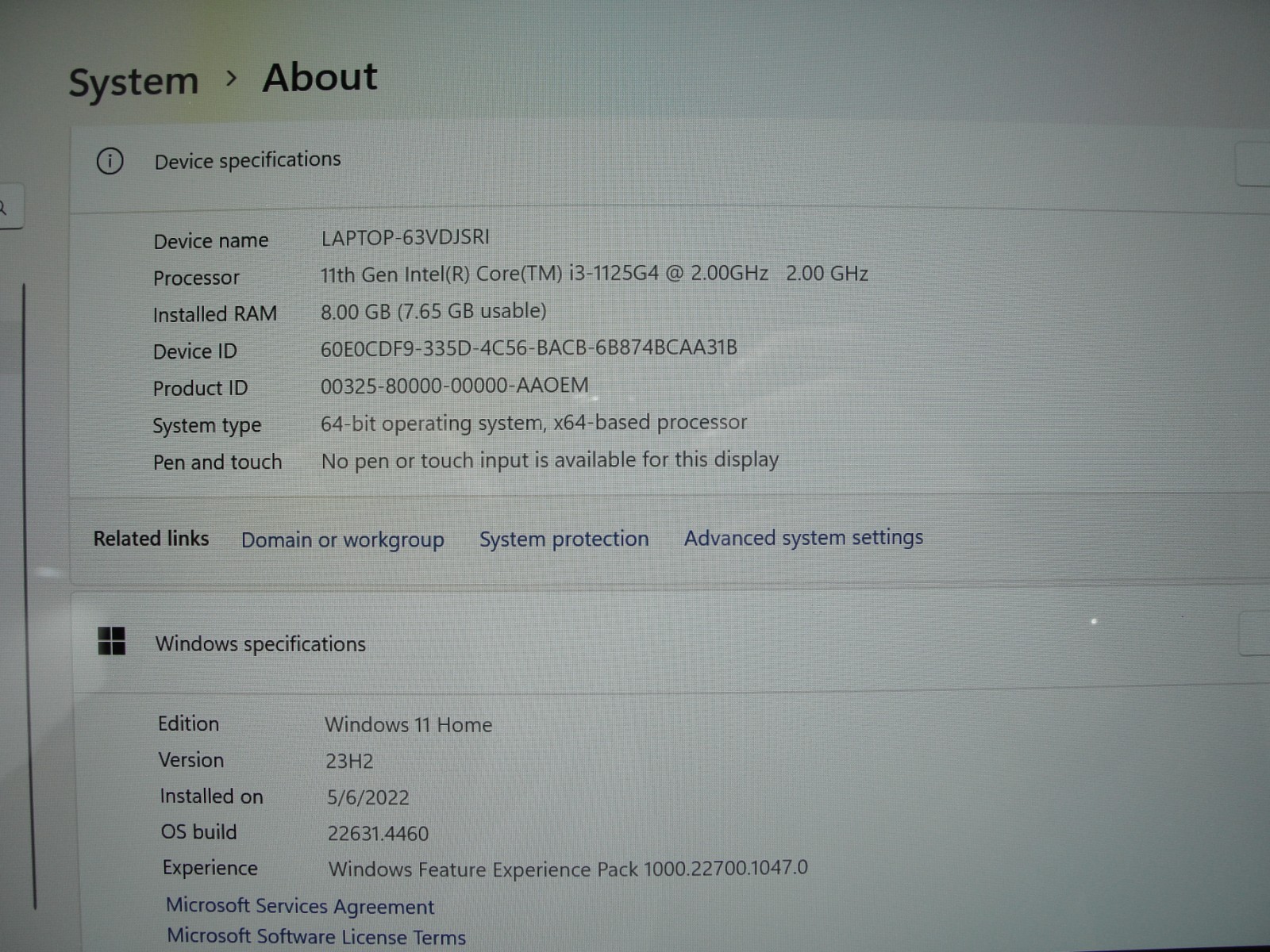
Task: Select Windows Feature Experience Pack text
Action: [x=568, y=869]
